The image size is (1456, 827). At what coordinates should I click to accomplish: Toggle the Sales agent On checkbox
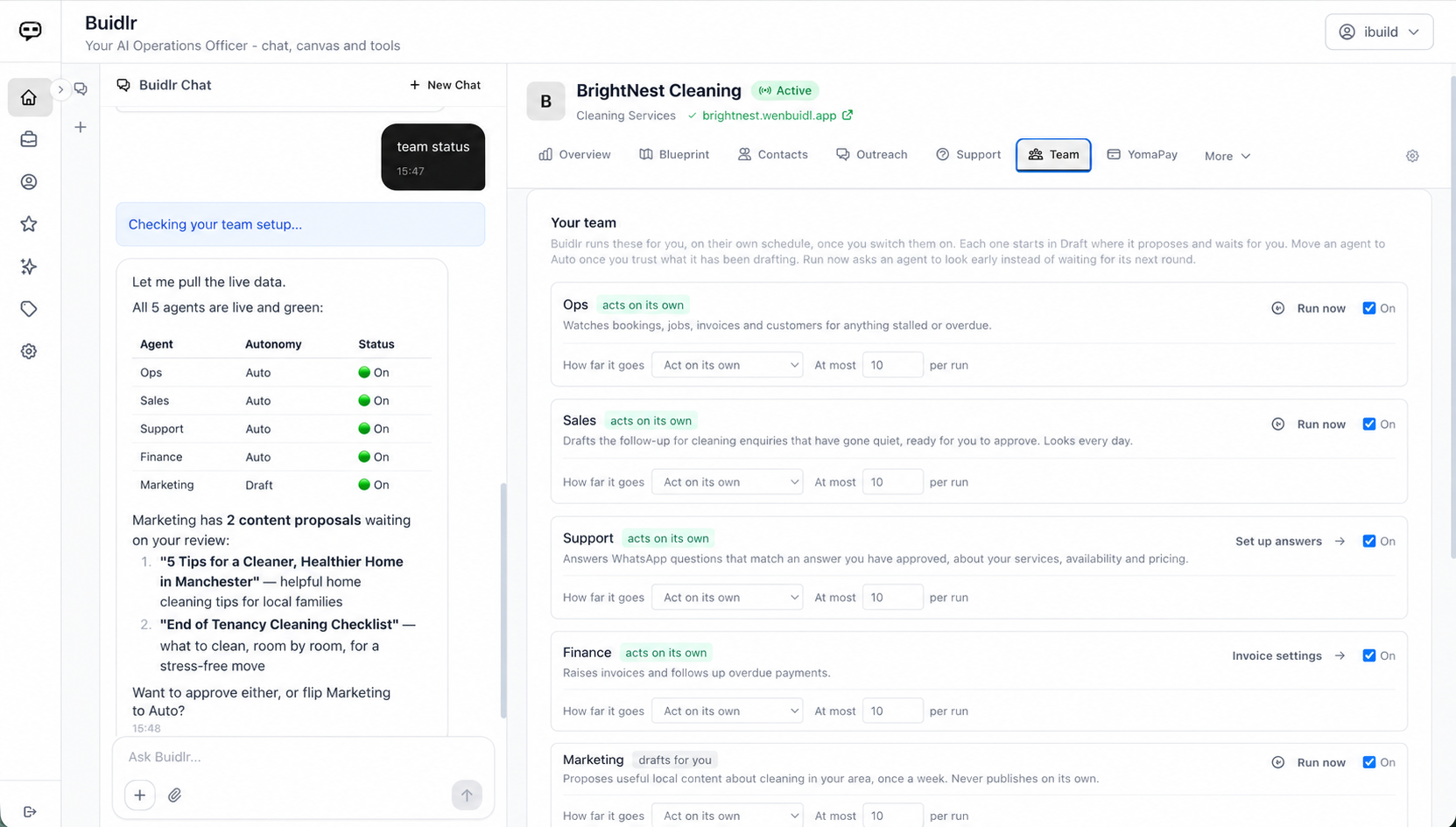[1369, 424]
